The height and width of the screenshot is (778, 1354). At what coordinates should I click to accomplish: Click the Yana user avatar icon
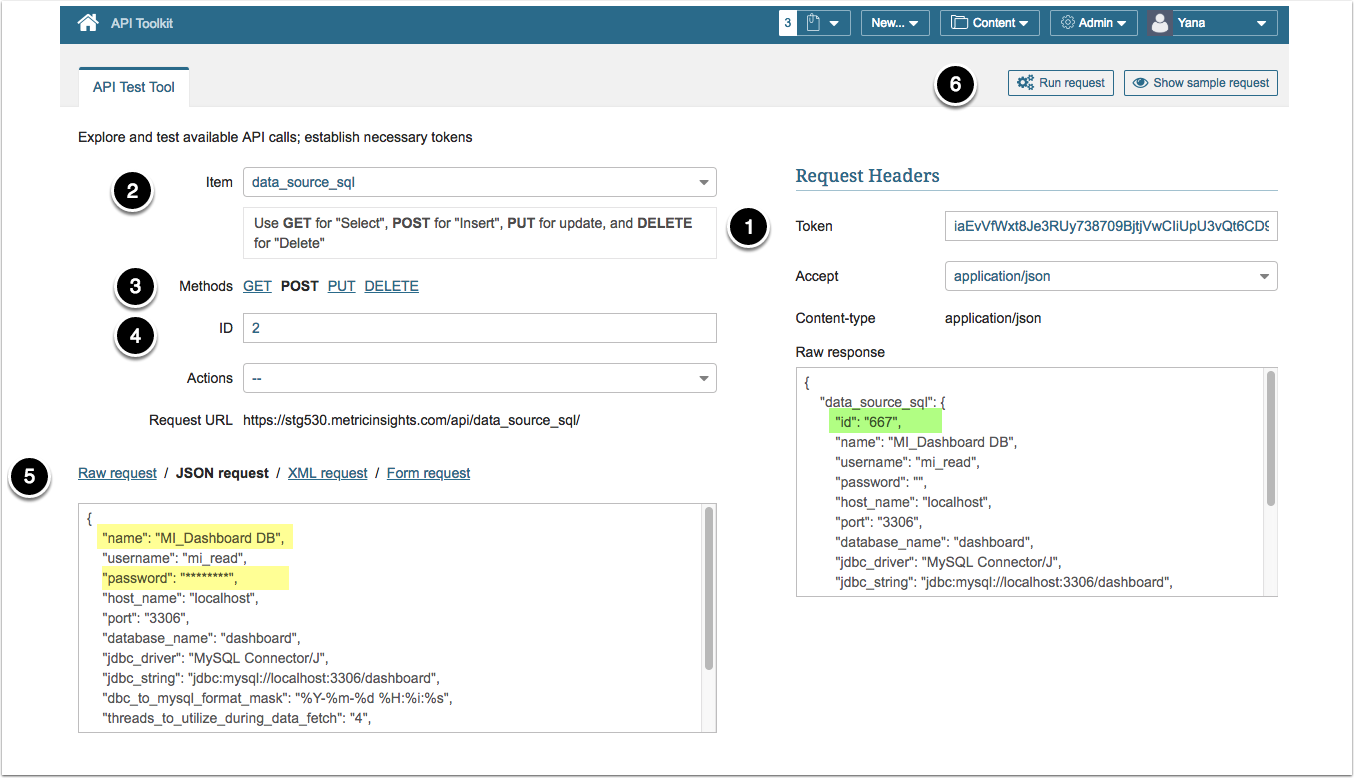(1160, 23)
